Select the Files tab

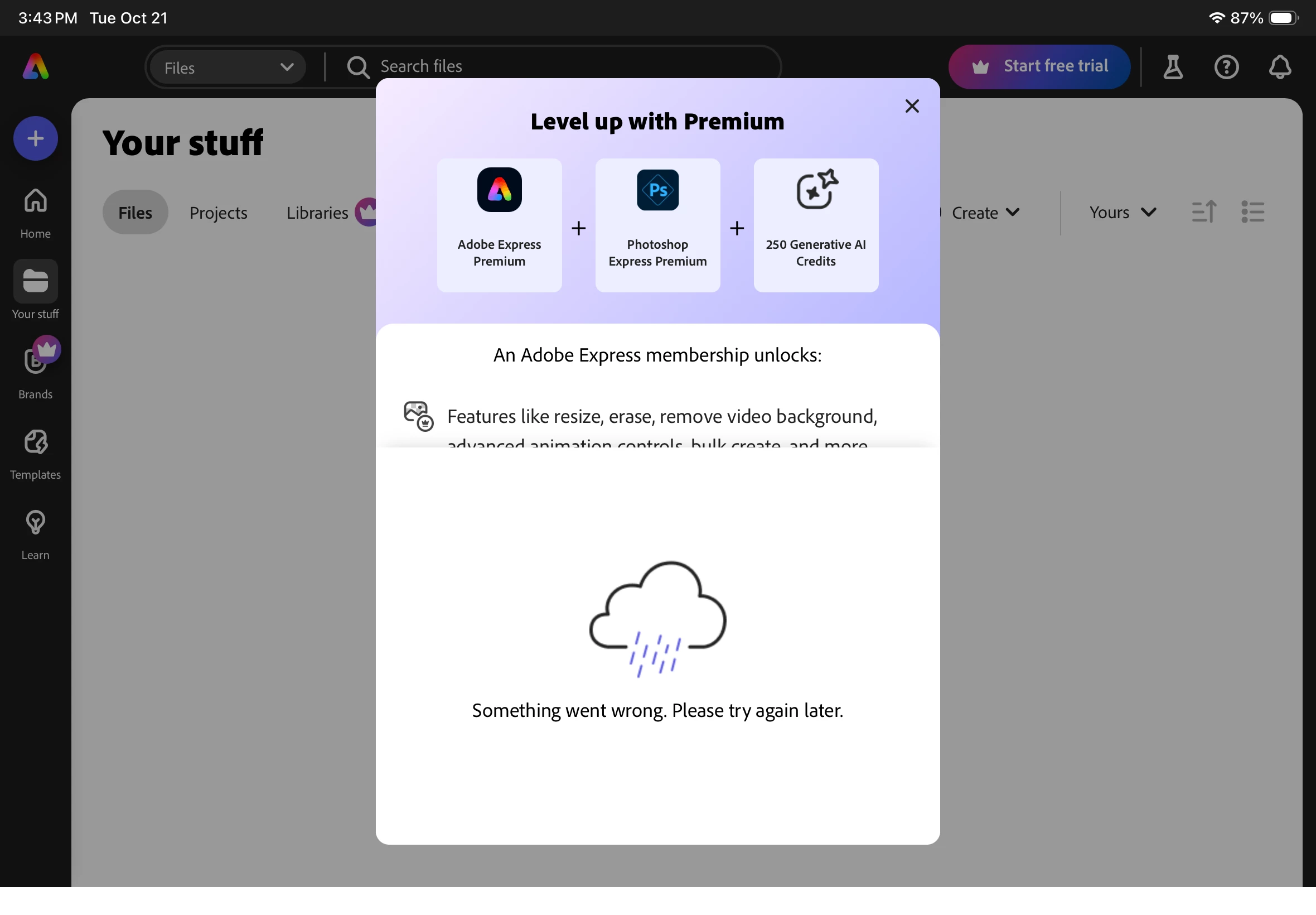(135, 213)
